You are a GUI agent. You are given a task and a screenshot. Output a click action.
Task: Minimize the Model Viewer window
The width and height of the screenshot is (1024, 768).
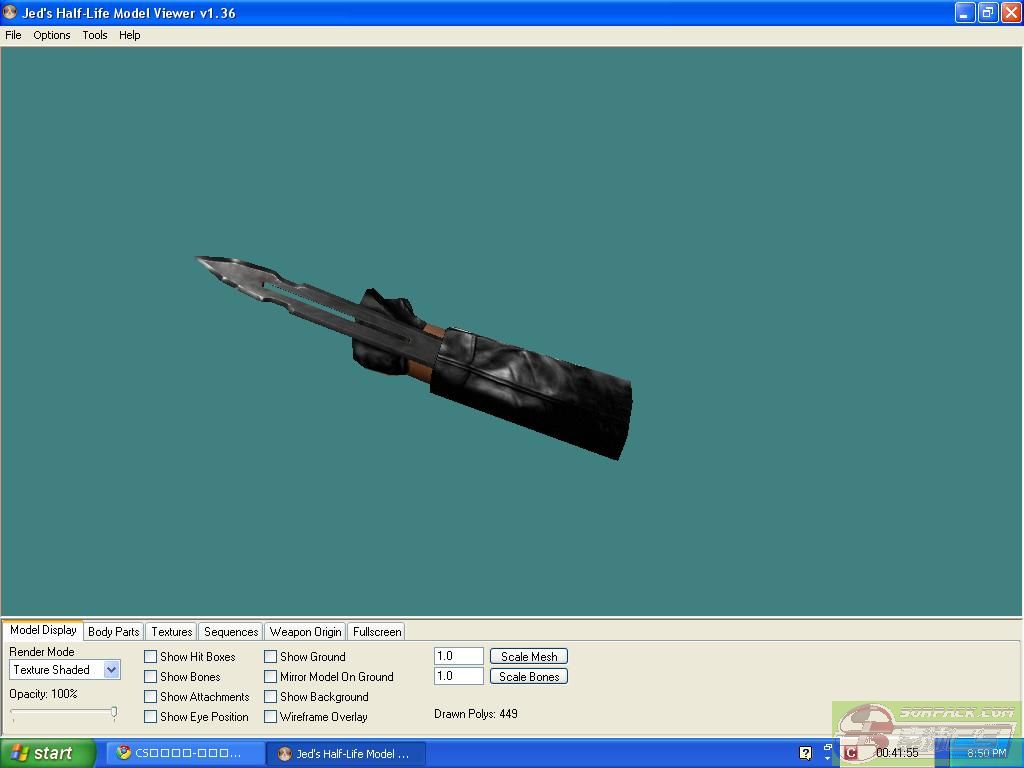click(x=965, y=12)
